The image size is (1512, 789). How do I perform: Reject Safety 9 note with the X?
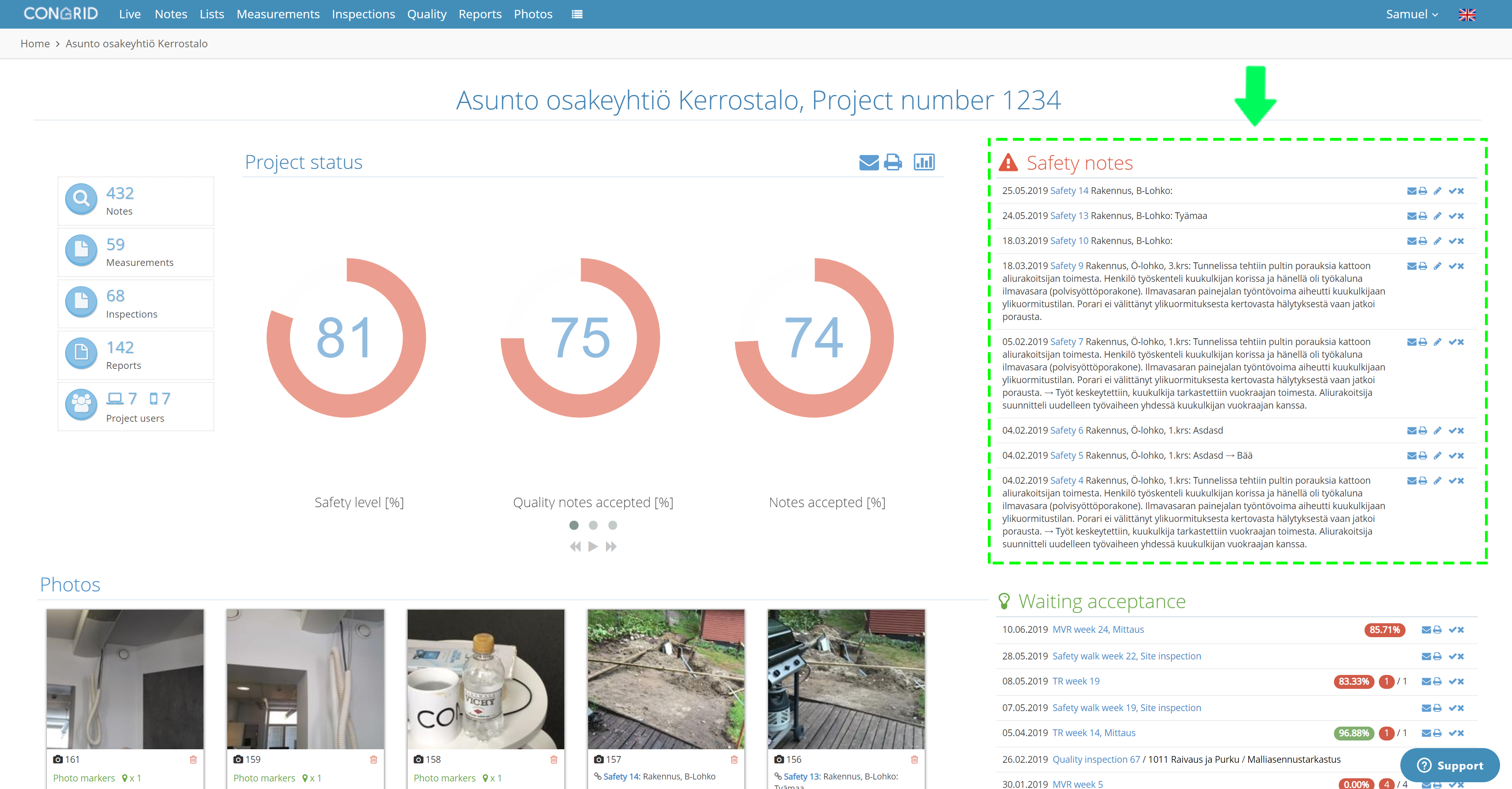(1461, 267)
